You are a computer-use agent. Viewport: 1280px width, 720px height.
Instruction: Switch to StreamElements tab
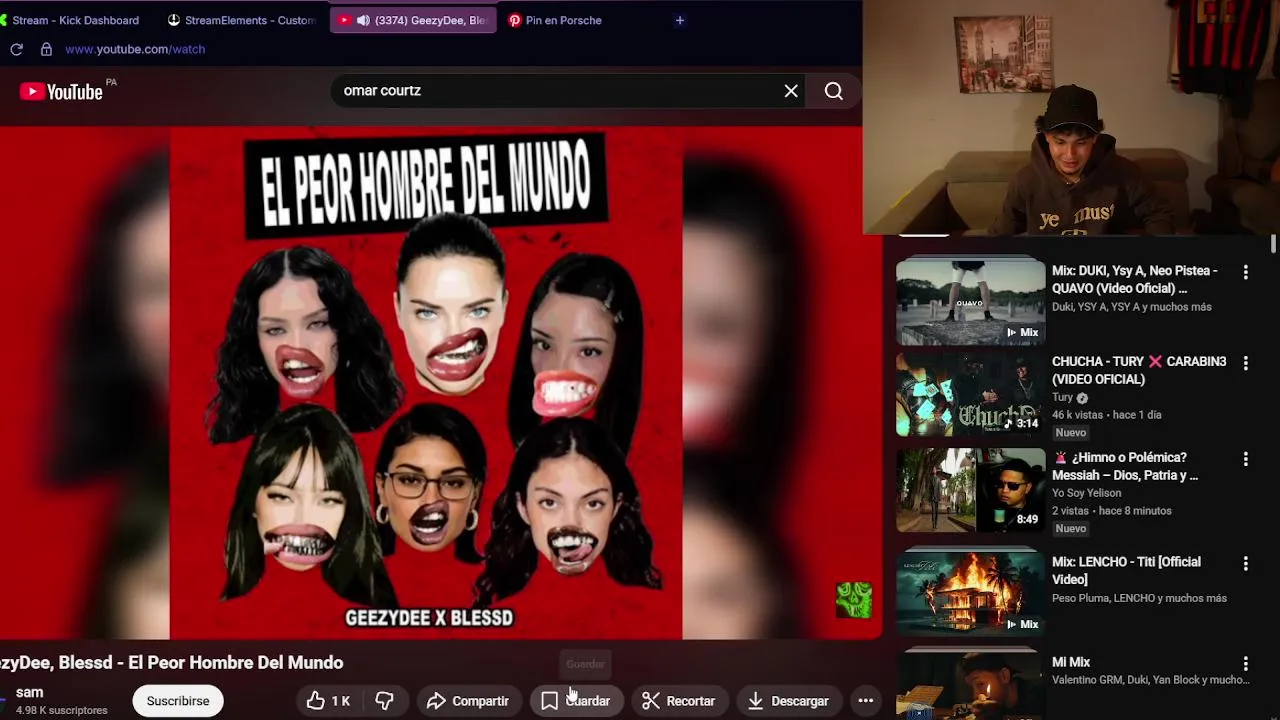point(241,20)
